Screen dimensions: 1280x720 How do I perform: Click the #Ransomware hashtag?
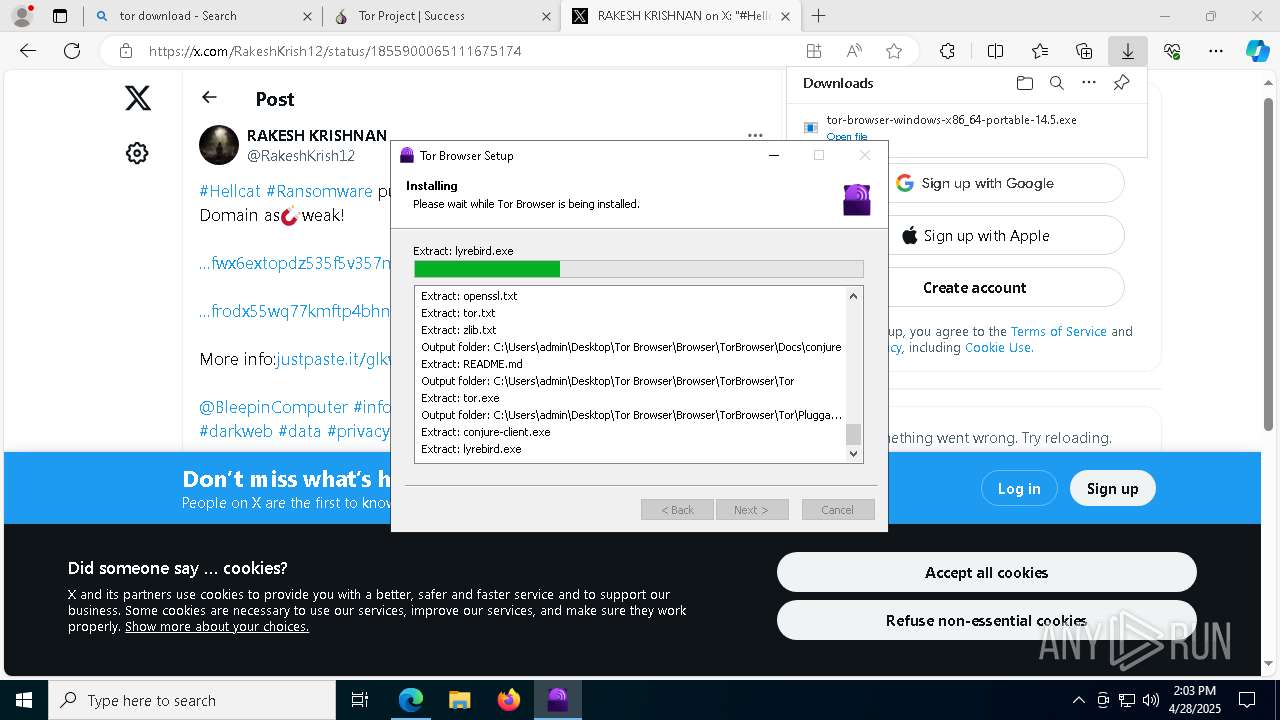[319, 191]
